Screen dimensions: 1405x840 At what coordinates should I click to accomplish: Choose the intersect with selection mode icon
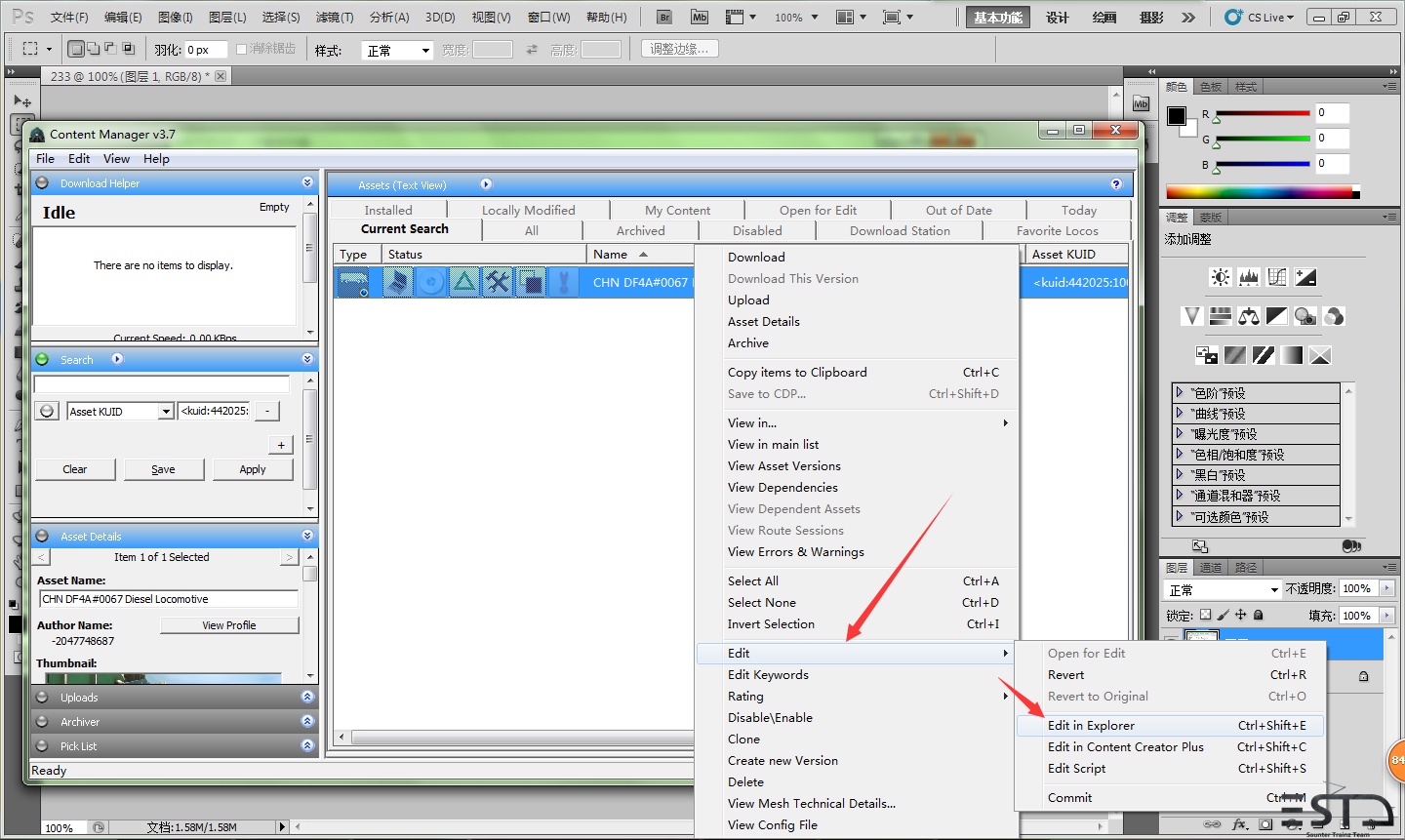tap(128, 49)
